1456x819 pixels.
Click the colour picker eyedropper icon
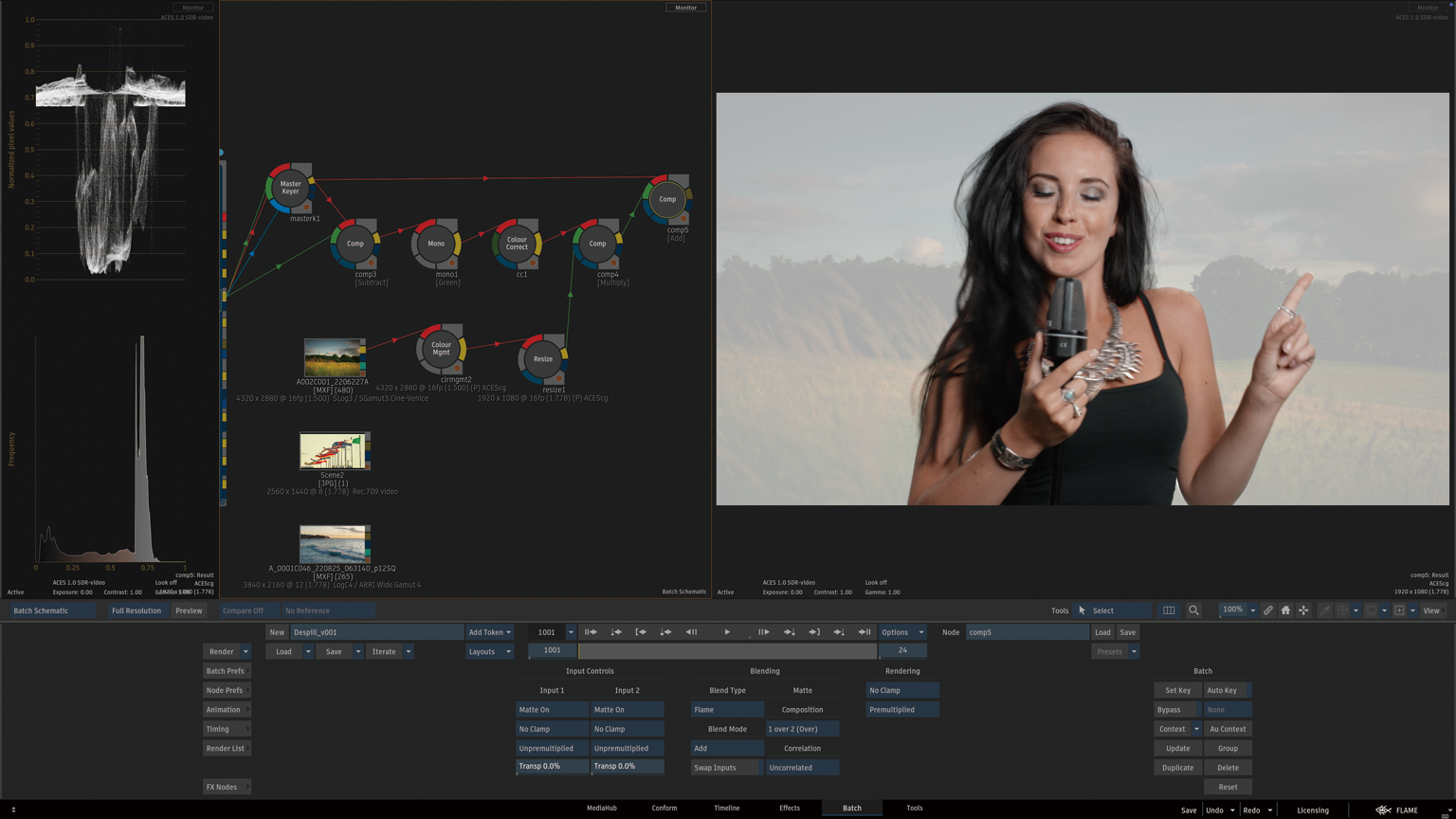pos(1324,610)
